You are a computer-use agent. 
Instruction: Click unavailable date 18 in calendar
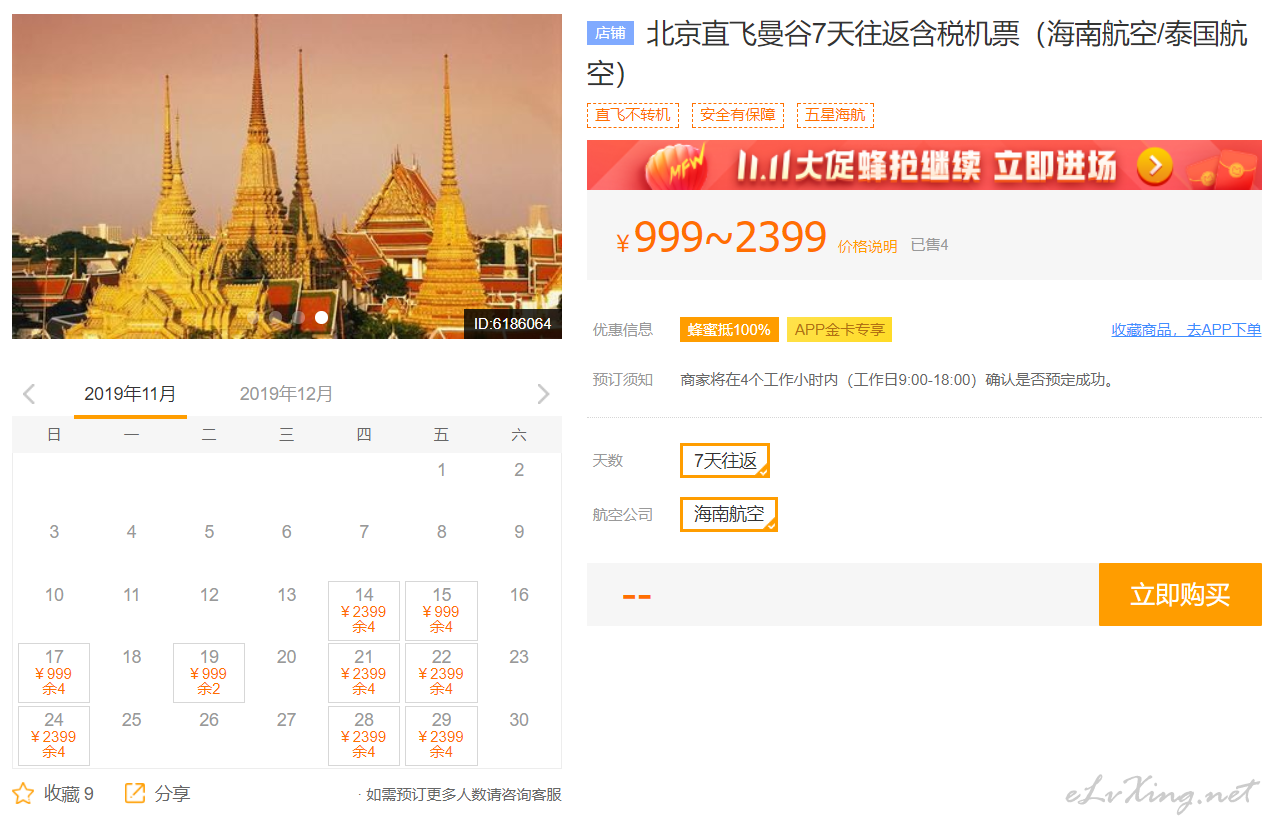click(132, 657)
